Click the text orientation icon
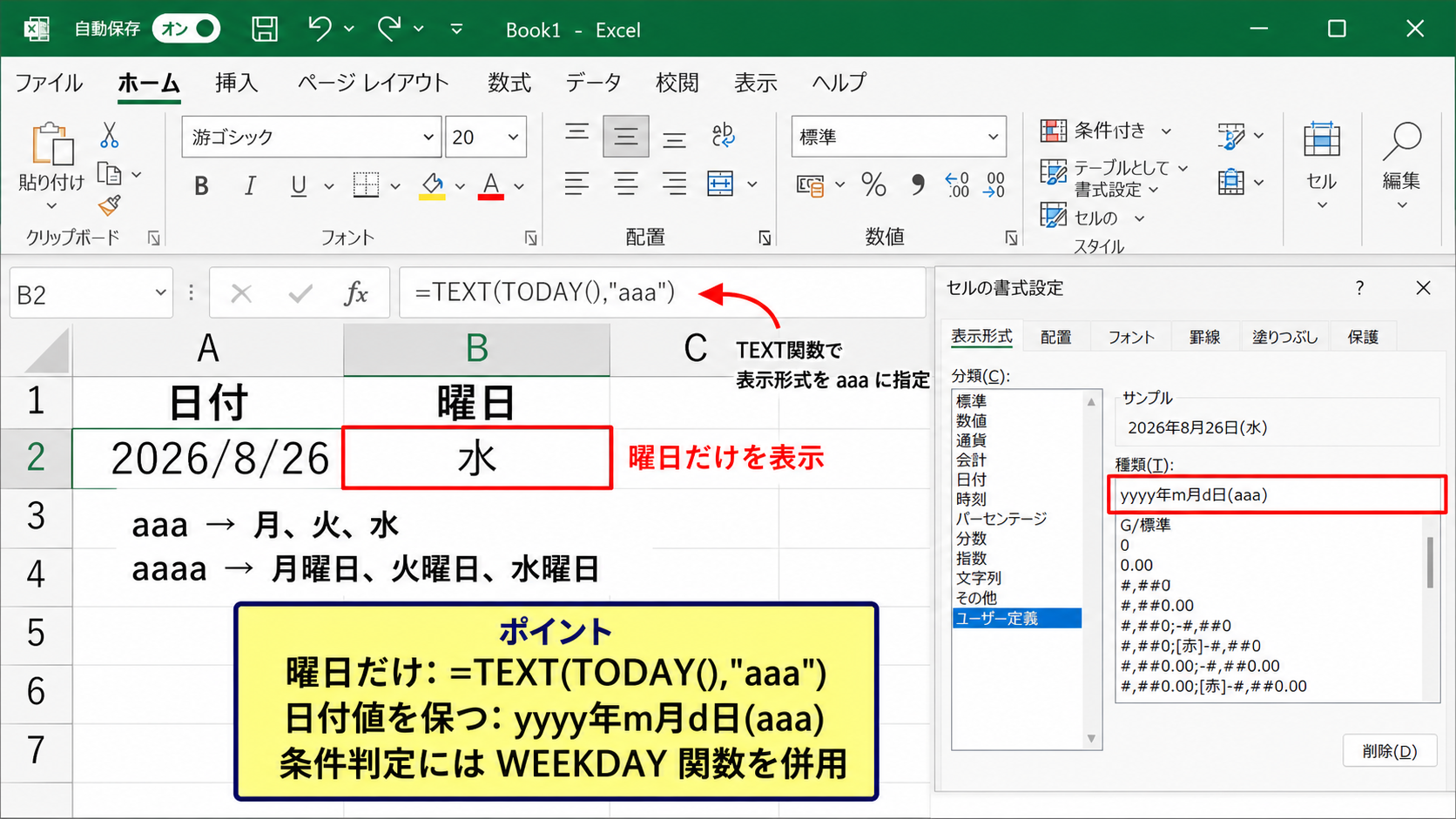 click(723, 135)
